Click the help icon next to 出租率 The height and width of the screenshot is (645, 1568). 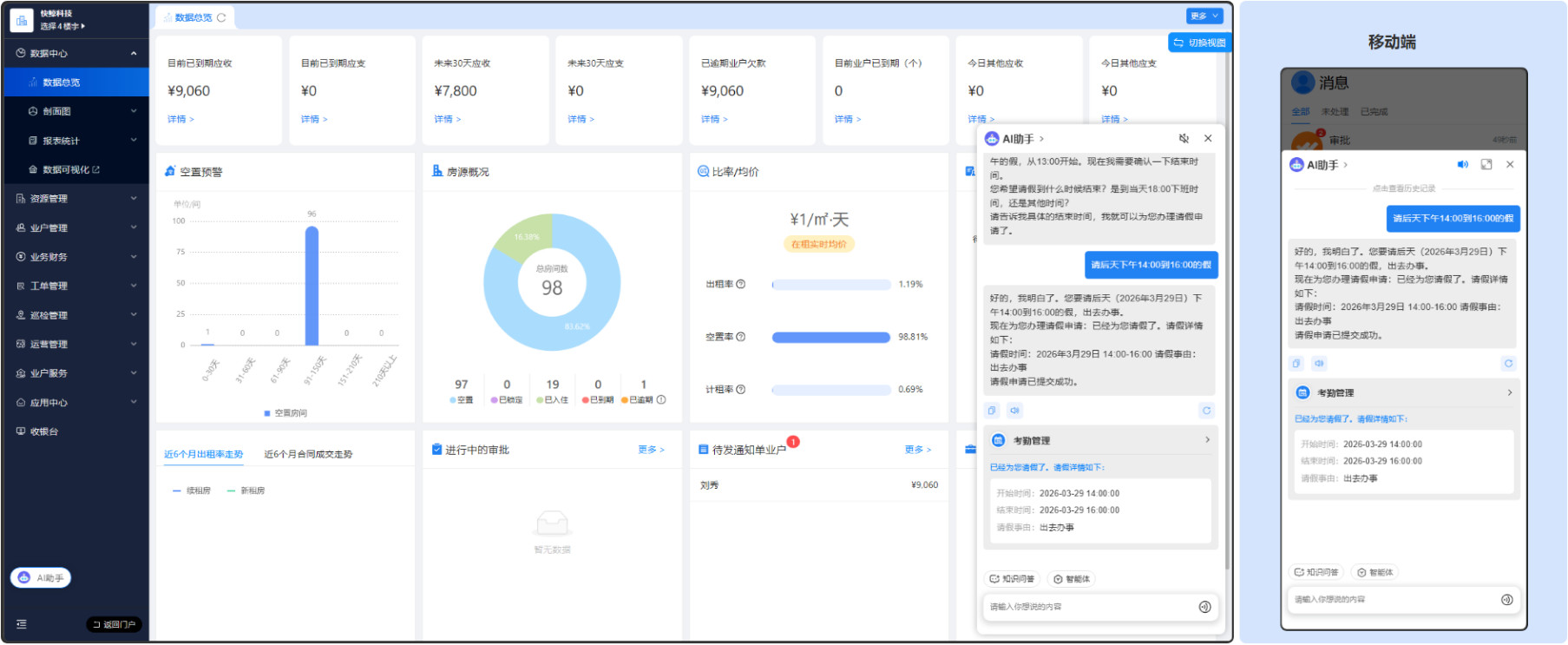[741, 285]
